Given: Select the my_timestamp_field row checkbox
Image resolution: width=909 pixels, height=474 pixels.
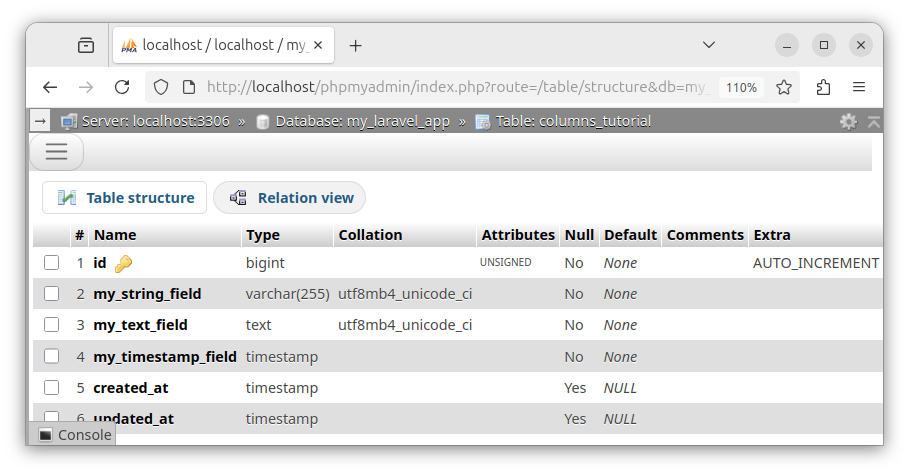Looking at the screenshot, I should pos(52,356).
